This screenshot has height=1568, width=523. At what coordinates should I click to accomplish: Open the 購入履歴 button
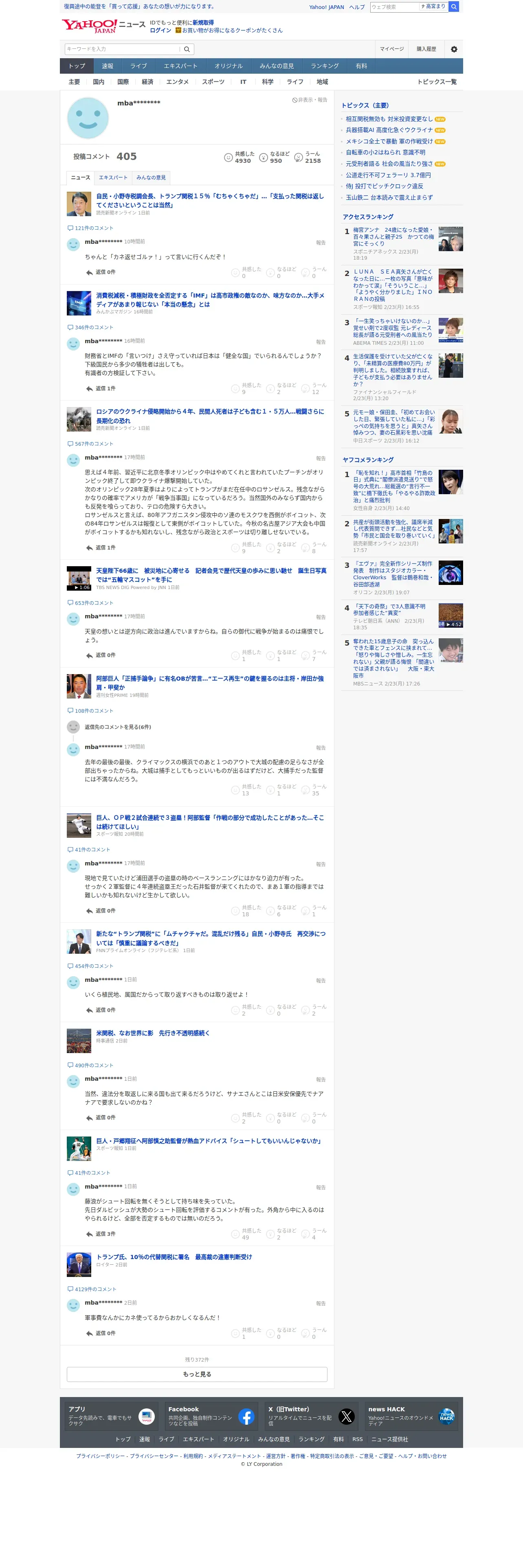426,49
